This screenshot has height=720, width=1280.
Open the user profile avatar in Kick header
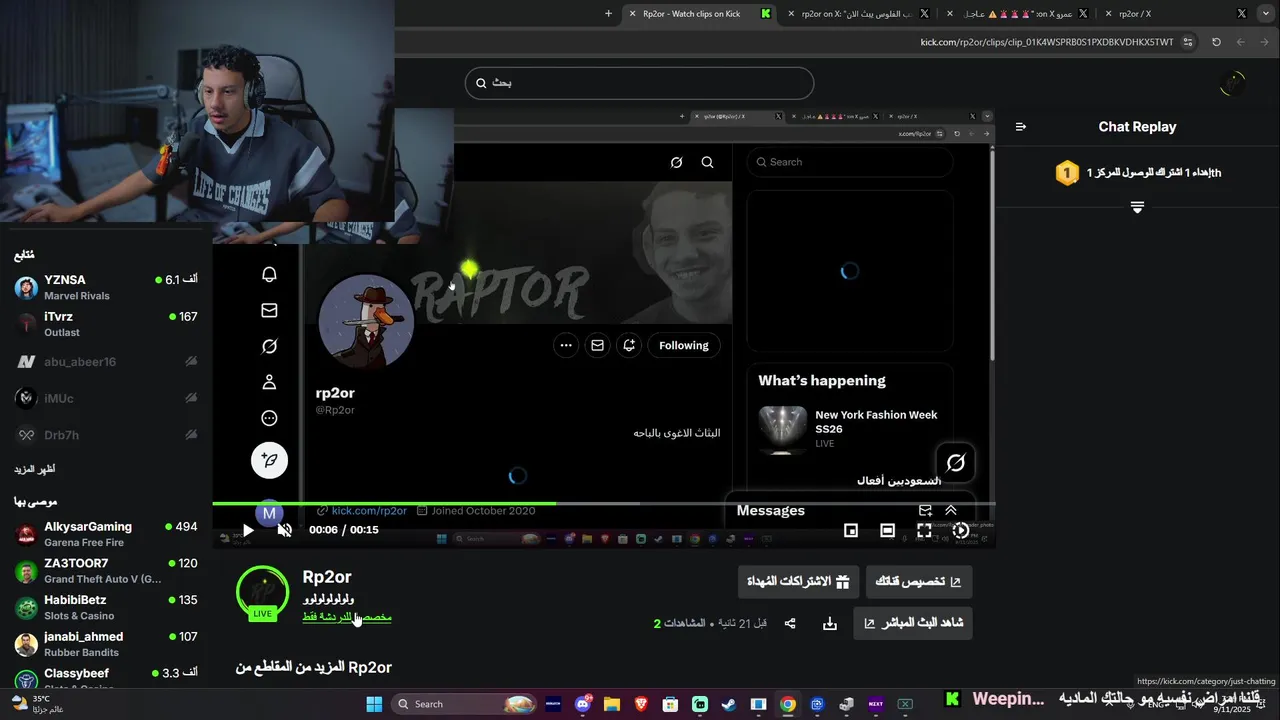[1233, 84]
